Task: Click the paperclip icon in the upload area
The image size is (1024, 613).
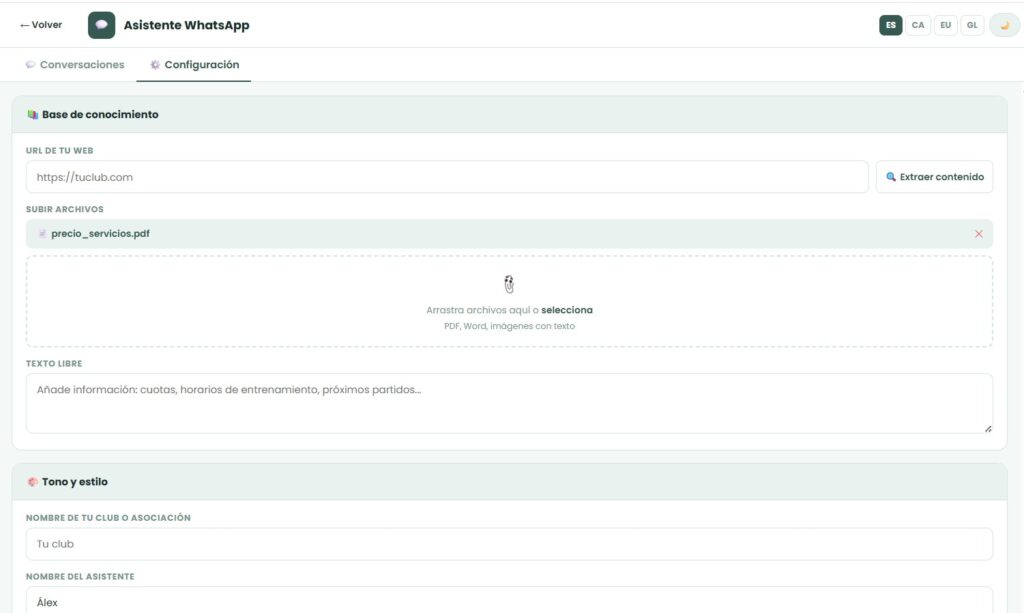Action: (509, 284)
